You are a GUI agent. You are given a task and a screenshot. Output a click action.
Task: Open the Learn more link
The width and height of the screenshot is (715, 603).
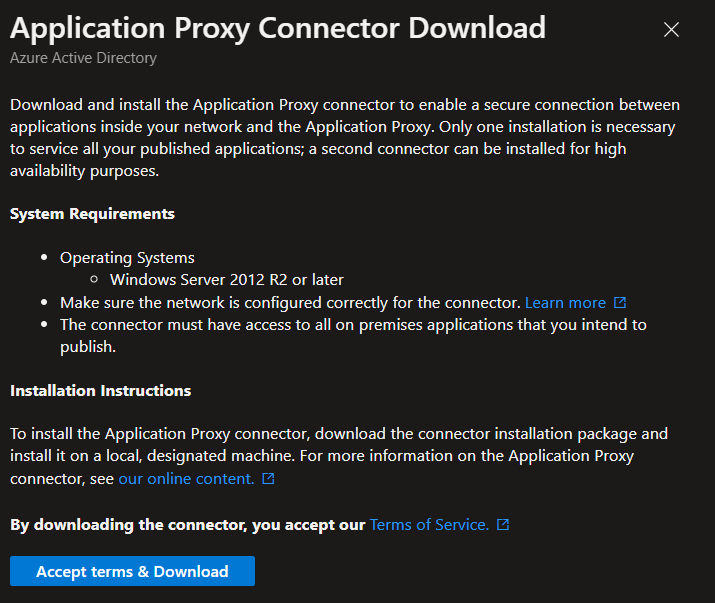[x=565, y=302]
